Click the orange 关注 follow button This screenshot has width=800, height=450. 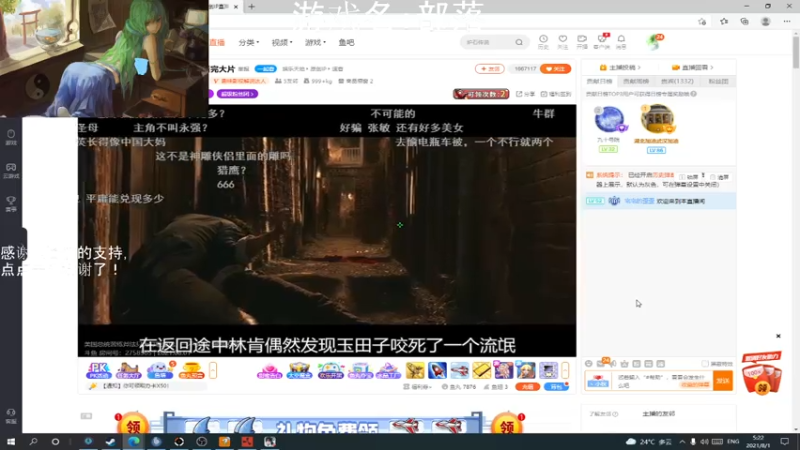pyautogui.click(x=555, y=69)
